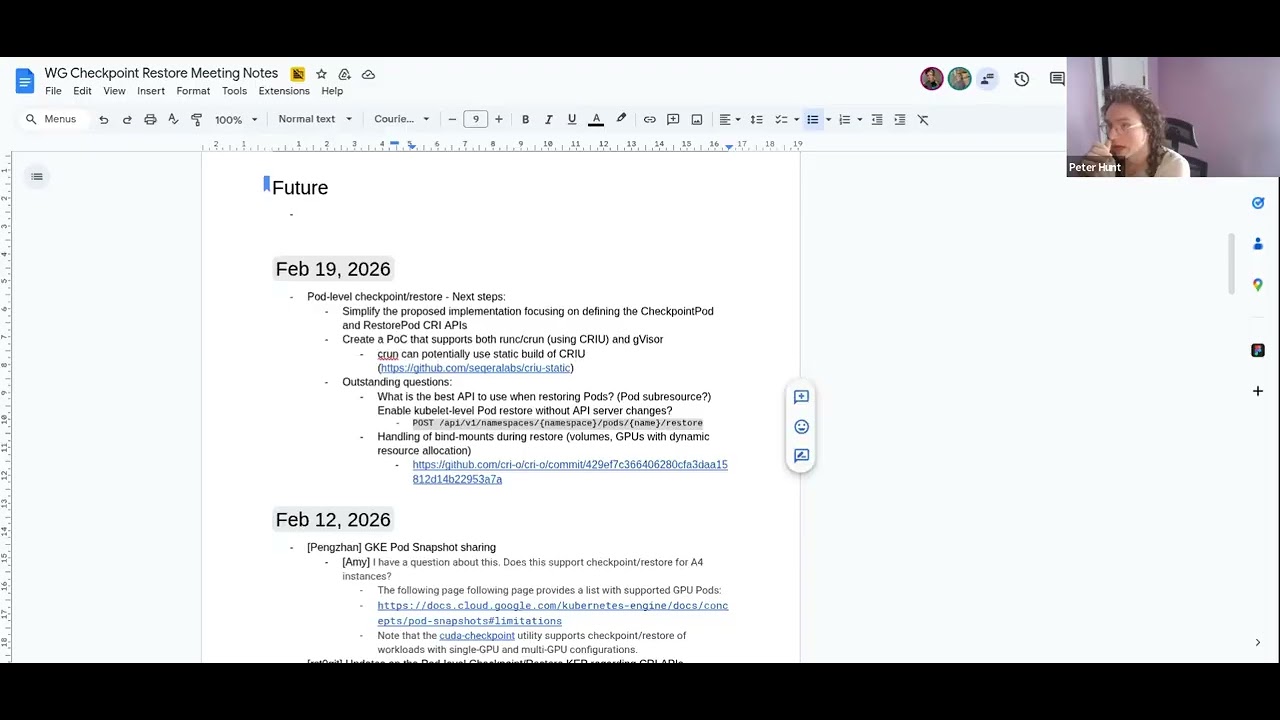Viewport: 1280px width, 720px height.
Task: Click the document title text
Action: coord(161,73)
